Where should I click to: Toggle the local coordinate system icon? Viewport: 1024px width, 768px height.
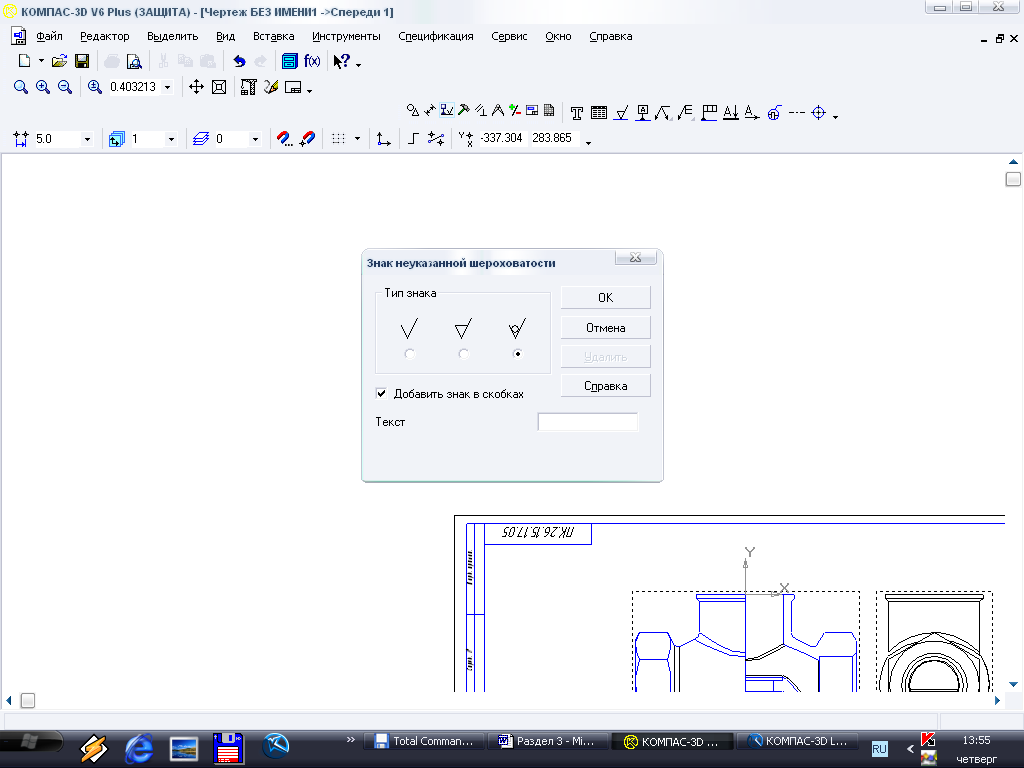[x=383, y=138]
